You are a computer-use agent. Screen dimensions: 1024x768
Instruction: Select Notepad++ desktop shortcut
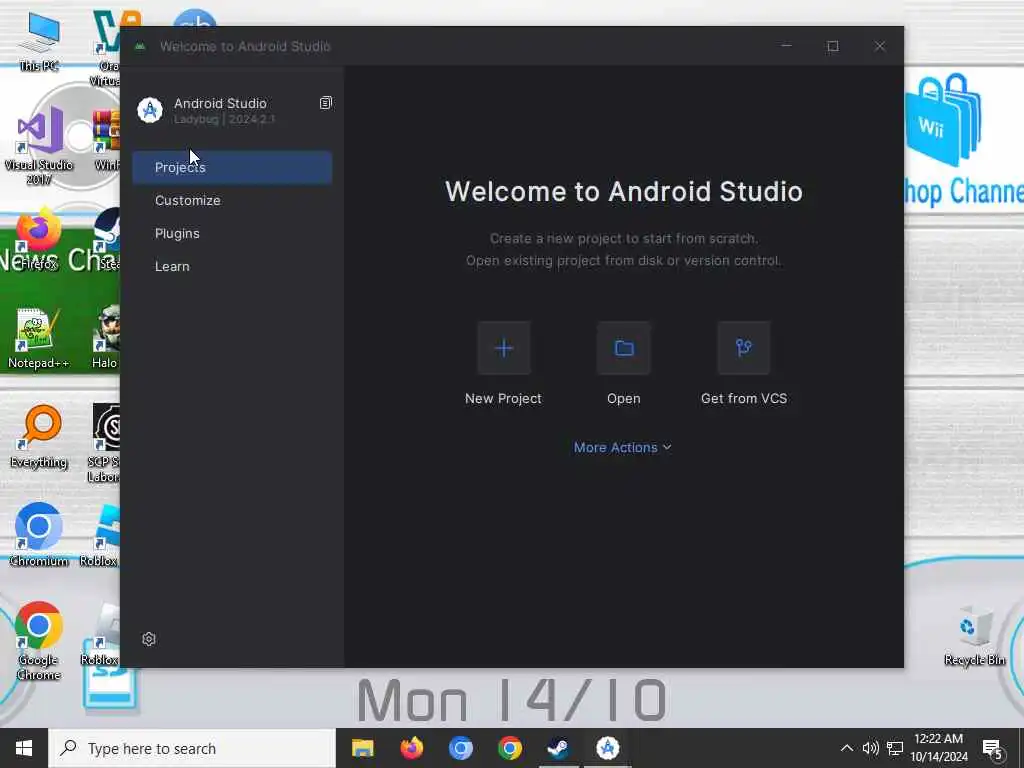(38, 338)
